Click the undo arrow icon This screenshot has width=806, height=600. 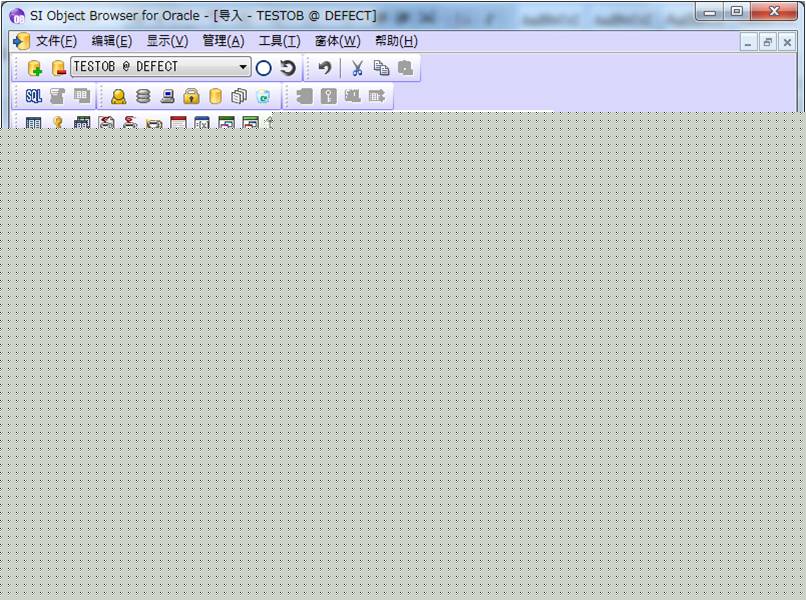pos(325,68)
